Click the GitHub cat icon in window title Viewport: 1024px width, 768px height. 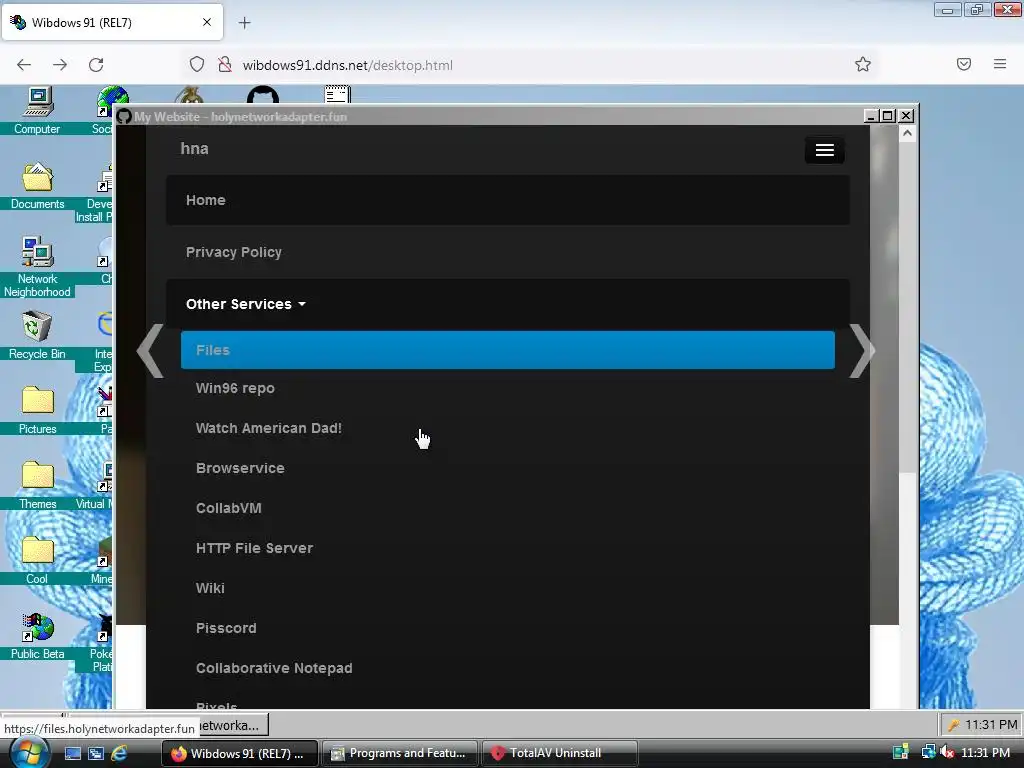point(124,116)
